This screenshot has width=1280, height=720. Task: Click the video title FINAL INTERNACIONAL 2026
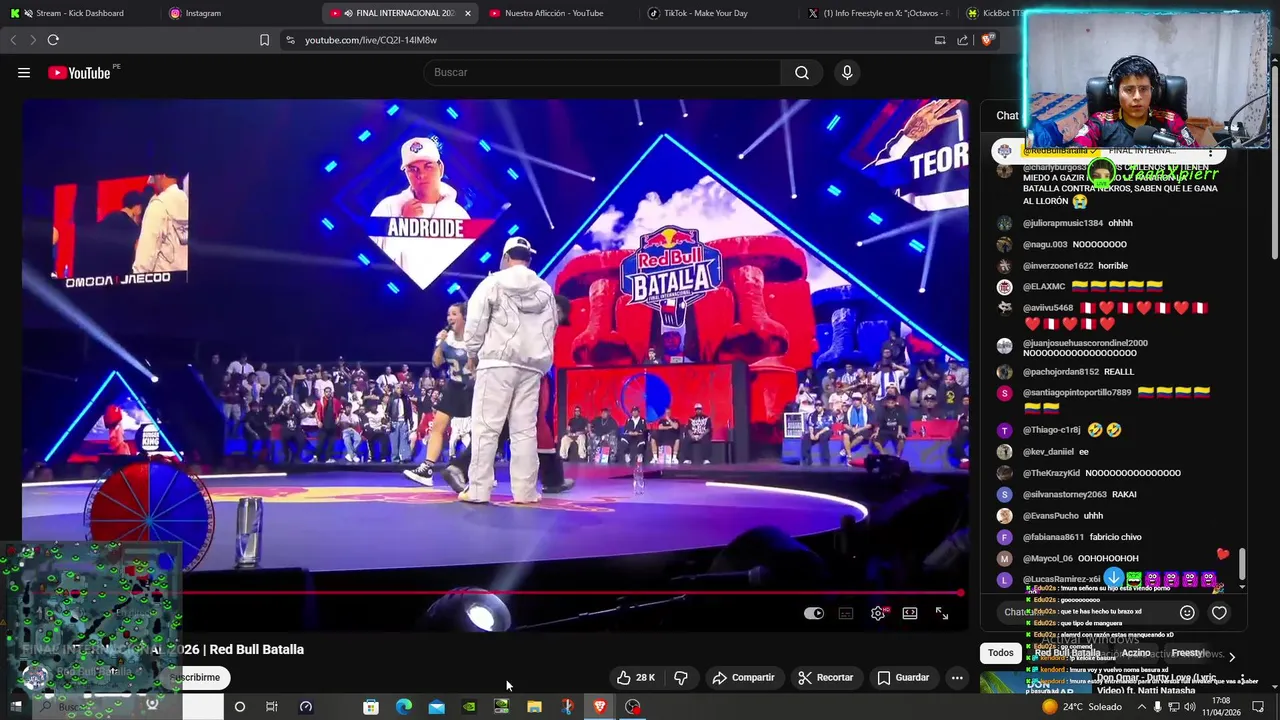[x=163, y=649]
